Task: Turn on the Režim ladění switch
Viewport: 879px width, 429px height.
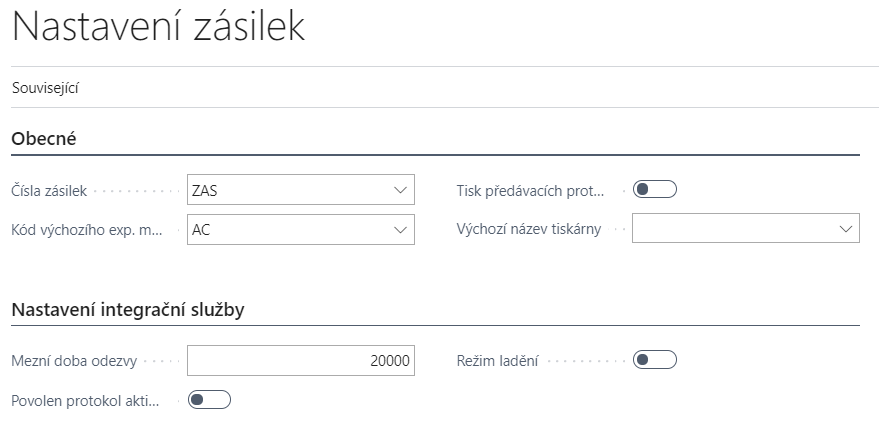Action: click(655, 360)
